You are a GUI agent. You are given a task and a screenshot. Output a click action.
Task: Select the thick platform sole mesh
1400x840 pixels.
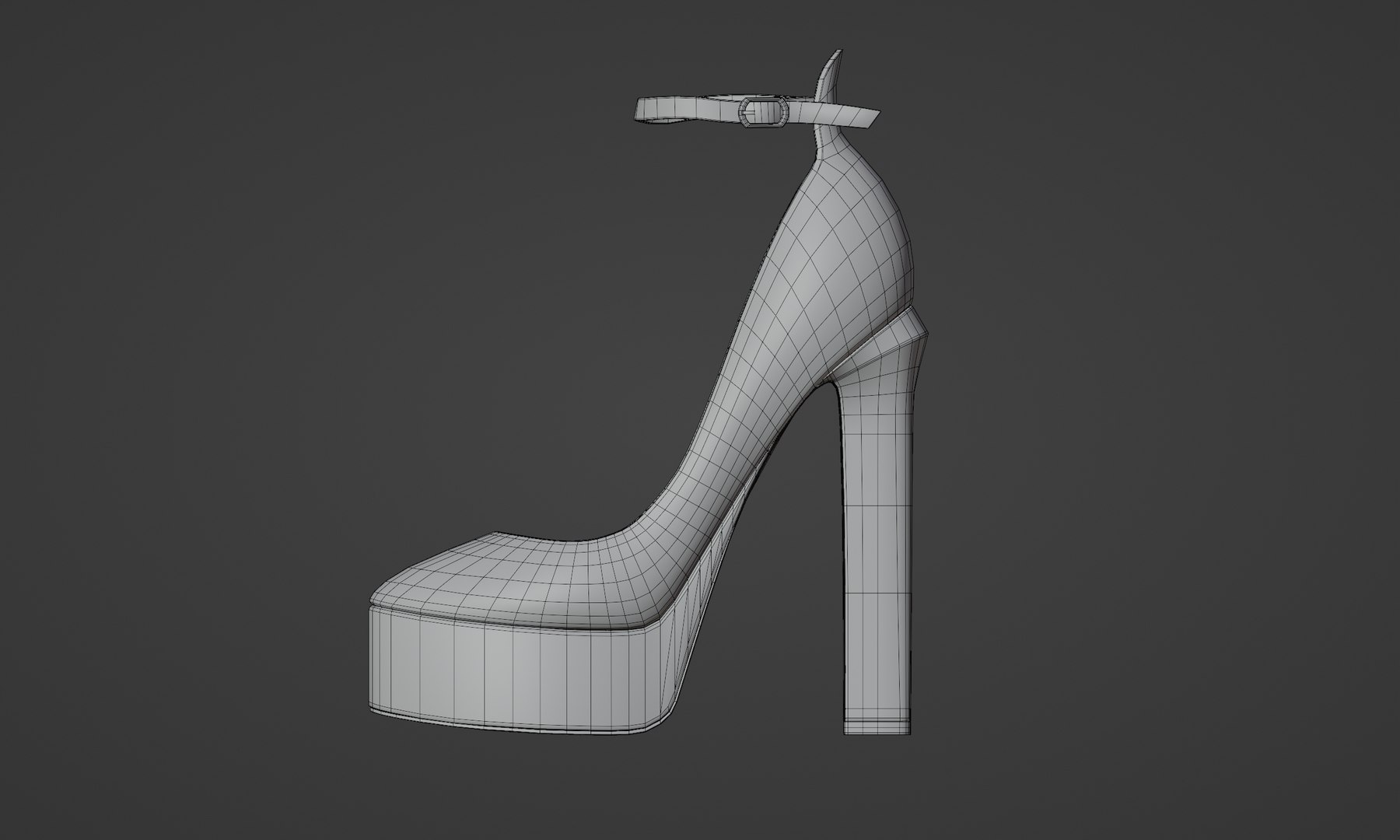[523, 669]
